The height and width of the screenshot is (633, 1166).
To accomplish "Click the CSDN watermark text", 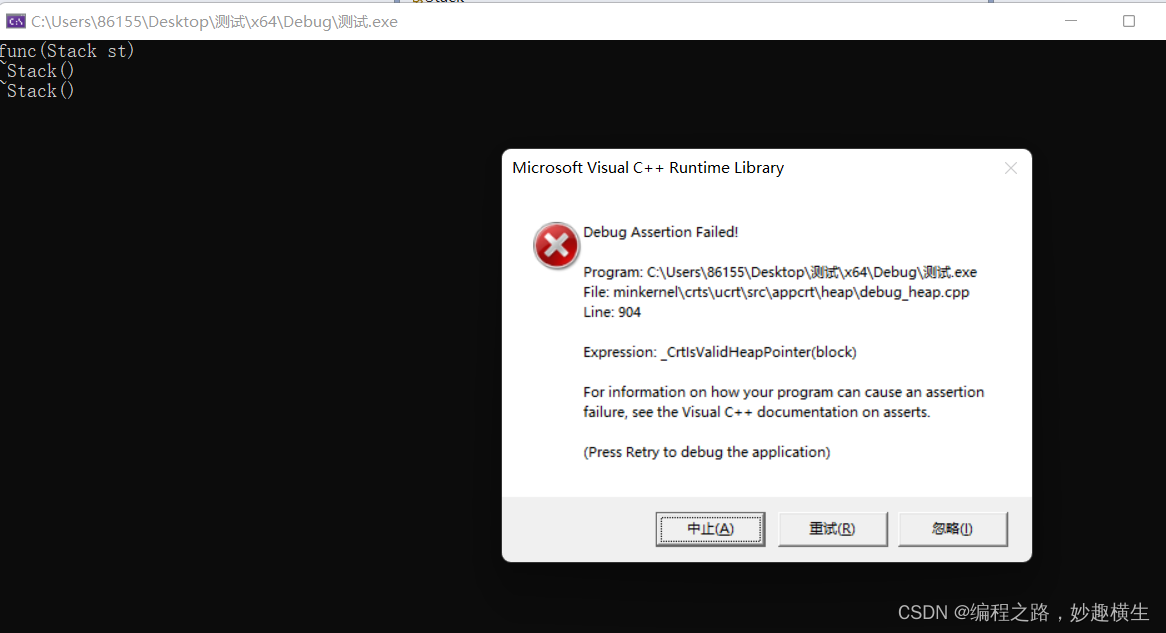I will 1023,612.
